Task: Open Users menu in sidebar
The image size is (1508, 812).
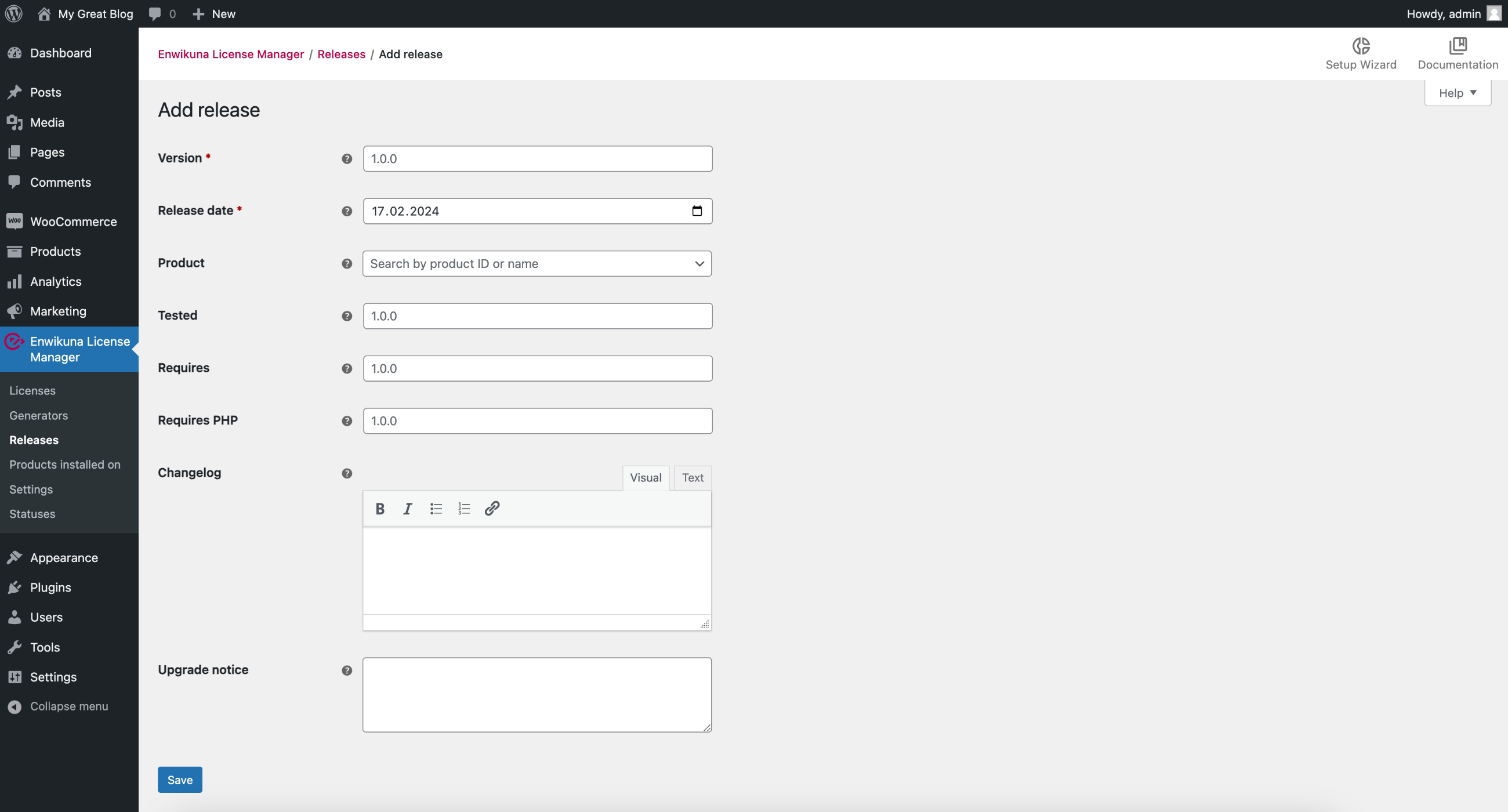Action: coord(69,618)
